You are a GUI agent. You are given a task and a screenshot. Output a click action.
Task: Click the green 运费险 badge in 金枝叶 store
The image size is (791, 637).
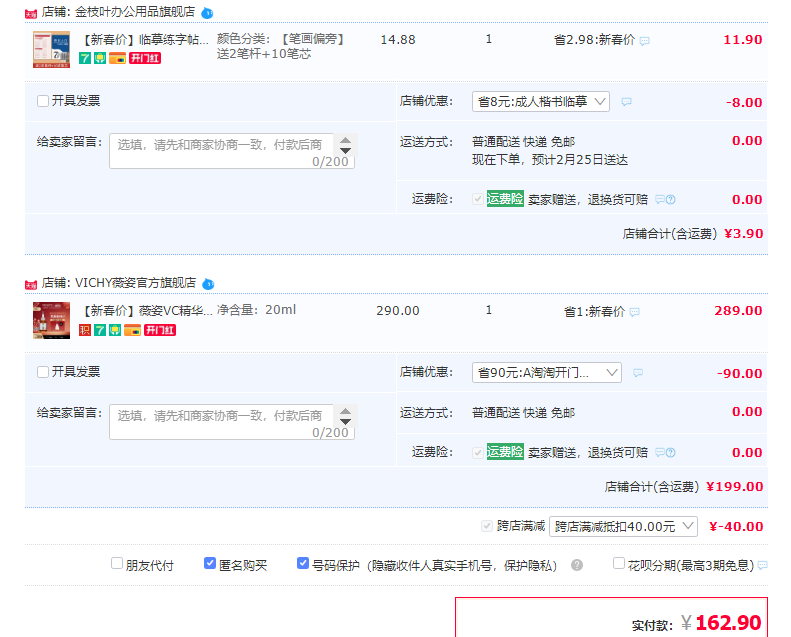point(505,199)
